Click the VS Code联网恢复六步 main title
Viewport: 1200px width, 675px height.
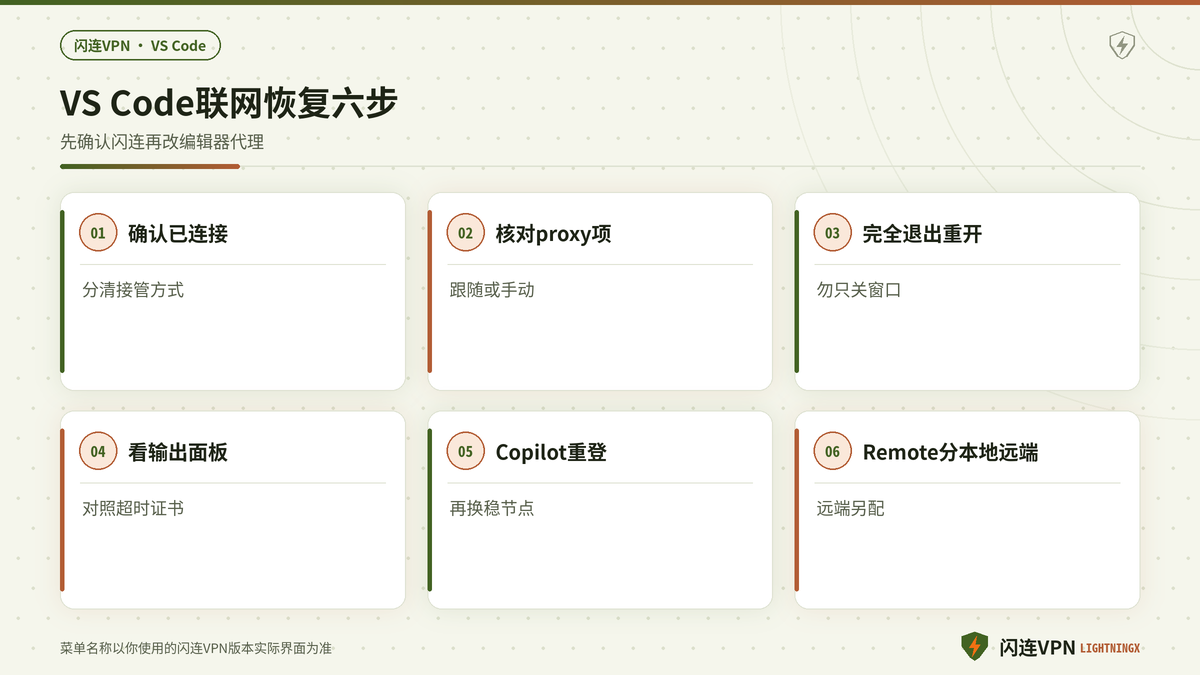[x=228, y=103]
